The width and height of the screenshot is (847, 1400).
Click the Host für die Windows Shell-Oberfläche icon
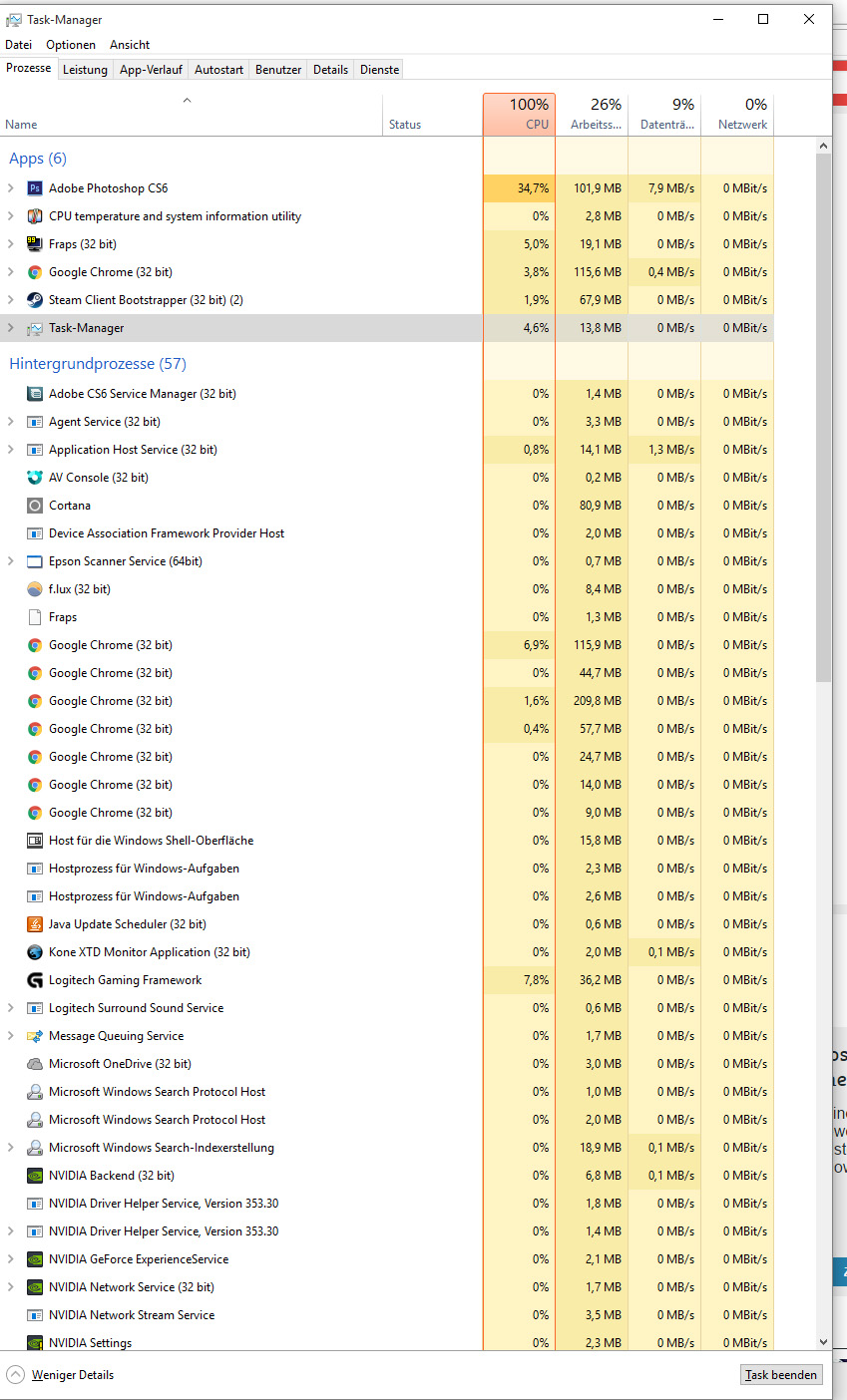pos(35,841)
